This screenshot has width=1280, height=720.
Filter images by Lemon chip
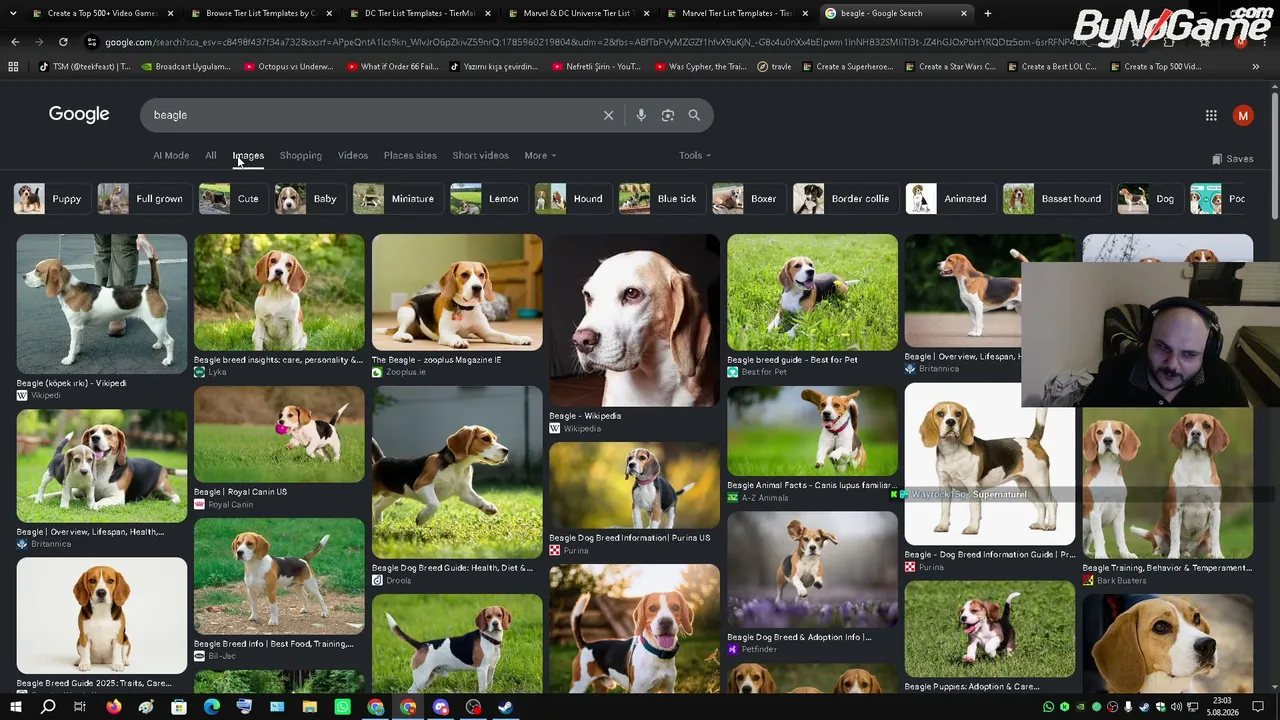[487, 199]
